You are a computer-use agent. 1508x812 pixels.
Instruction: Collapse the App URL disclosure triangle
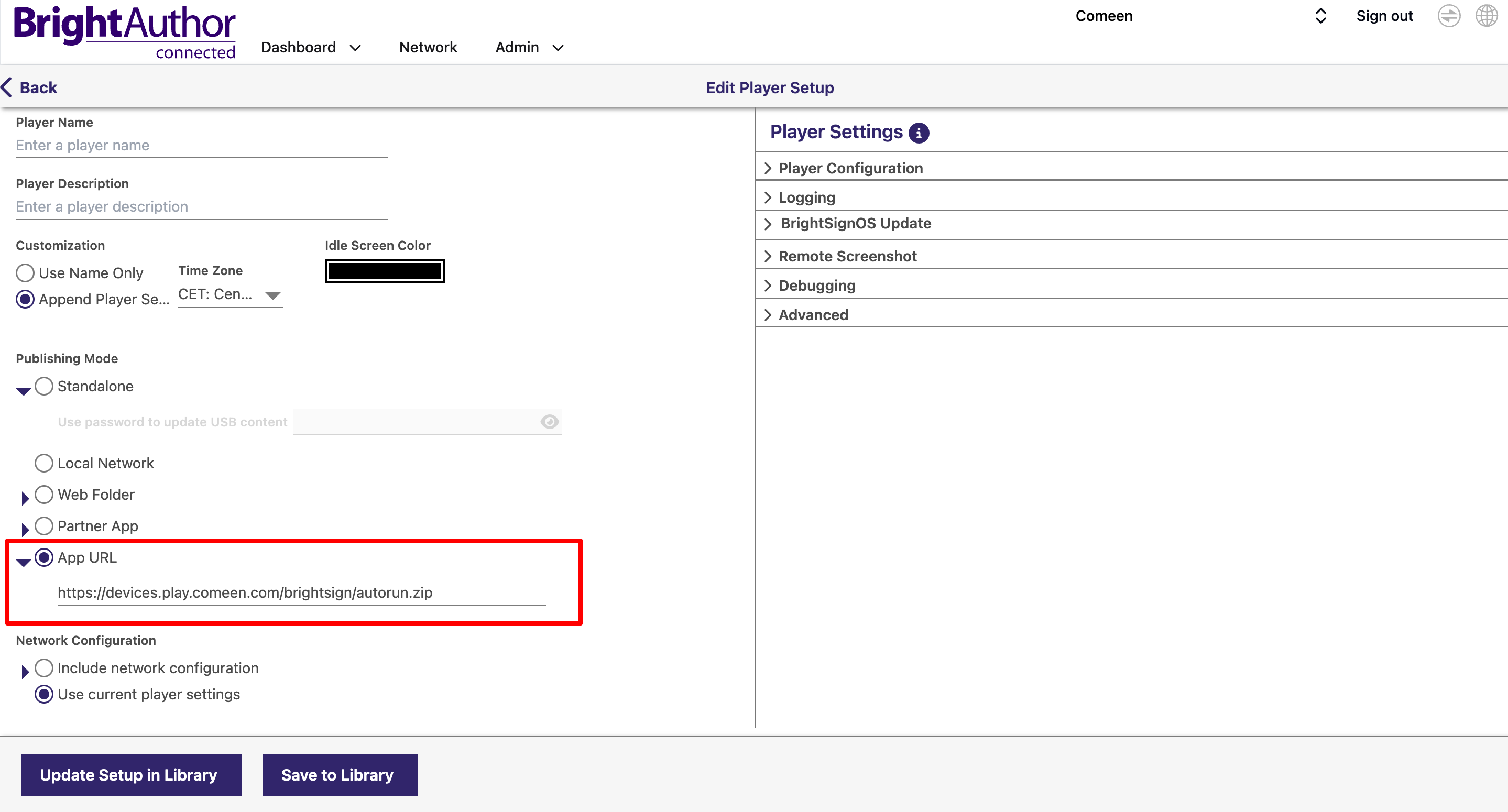pos(24,562)
